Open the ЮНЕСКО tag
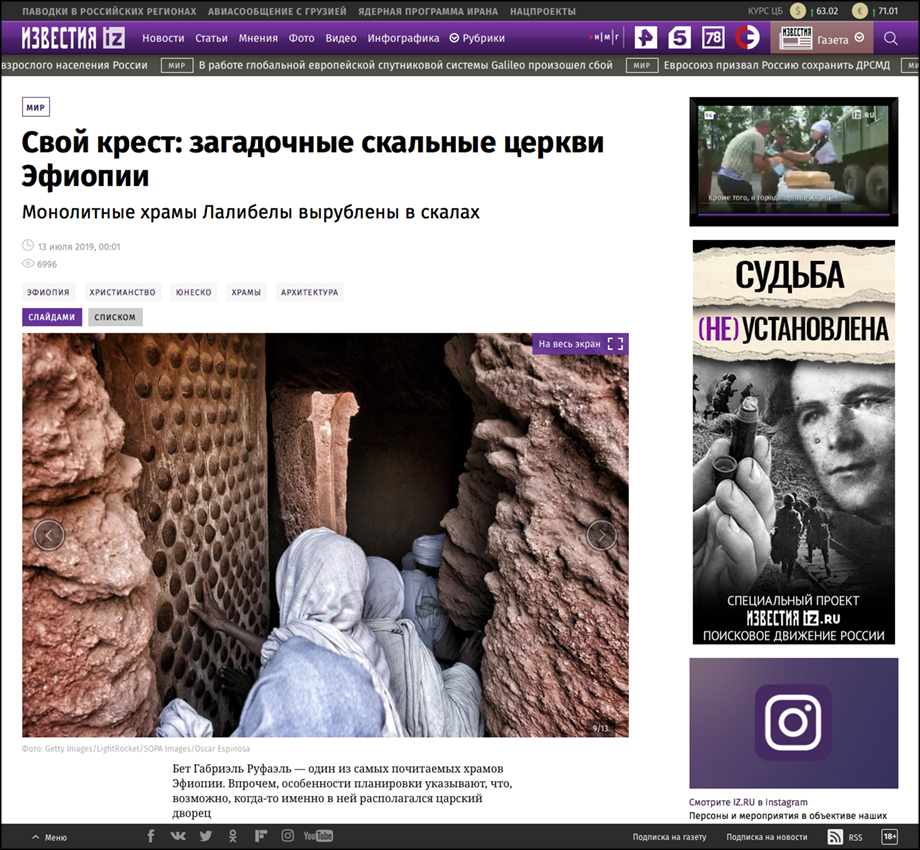Image resolution: width=920 pixels, height=850 pixels. [x=194, y=292]
